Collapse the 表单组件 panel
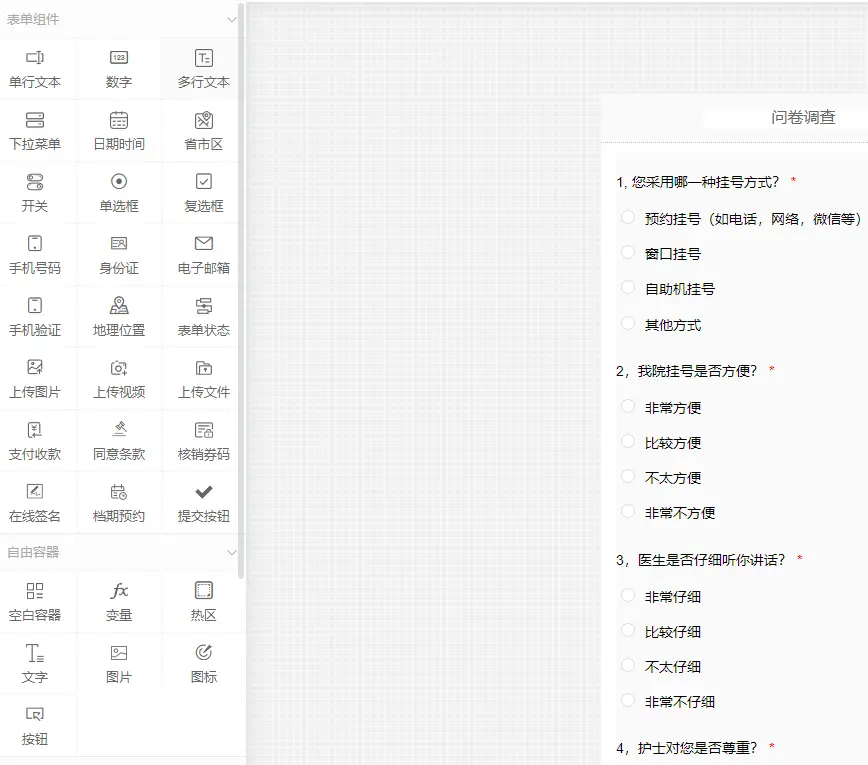868x765 pixels. [231, 18]
